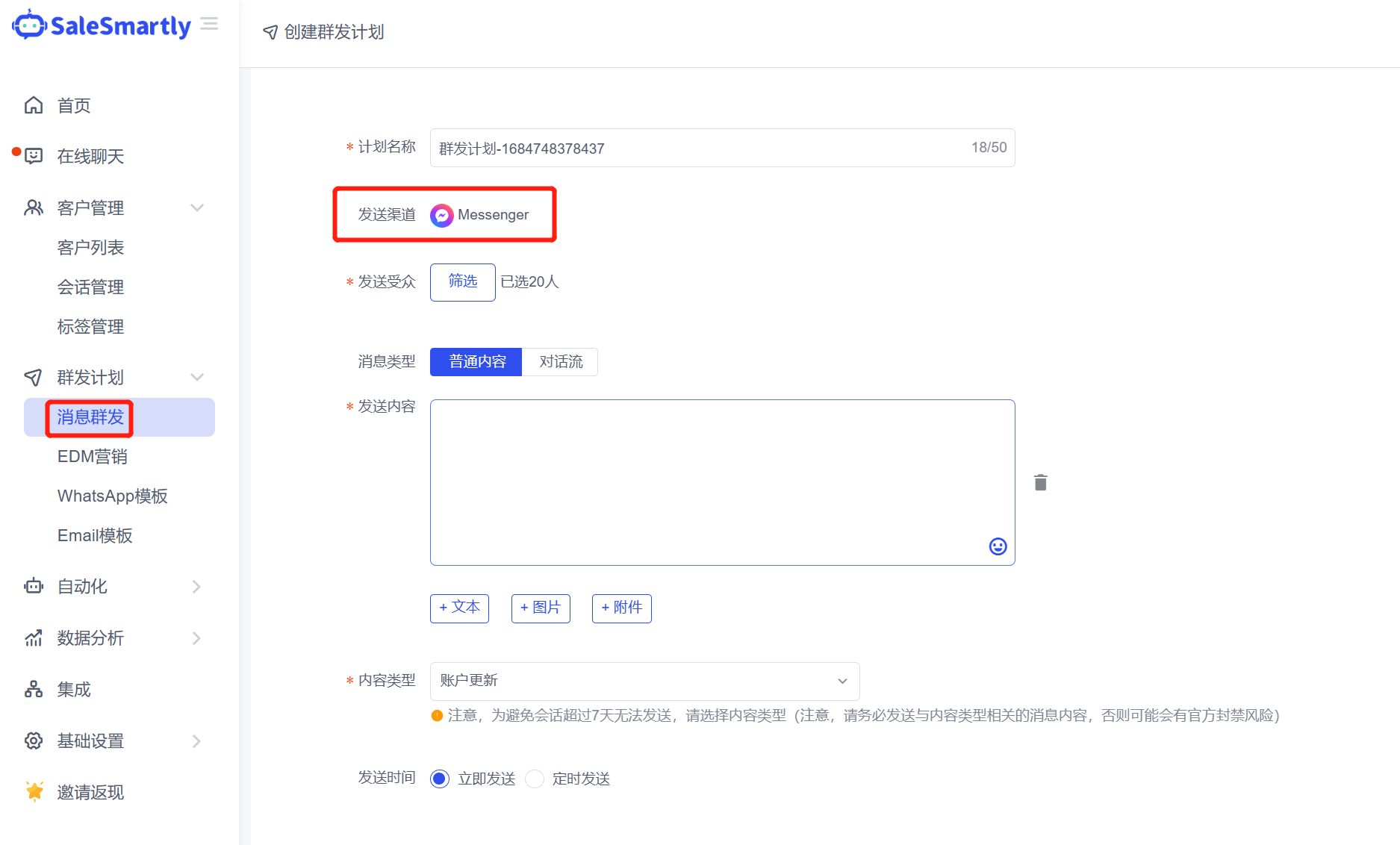This screenshot has width=1400, height=845.
Task: Open 数据分析 via the chart icon
Action: [x=33, y=638]
